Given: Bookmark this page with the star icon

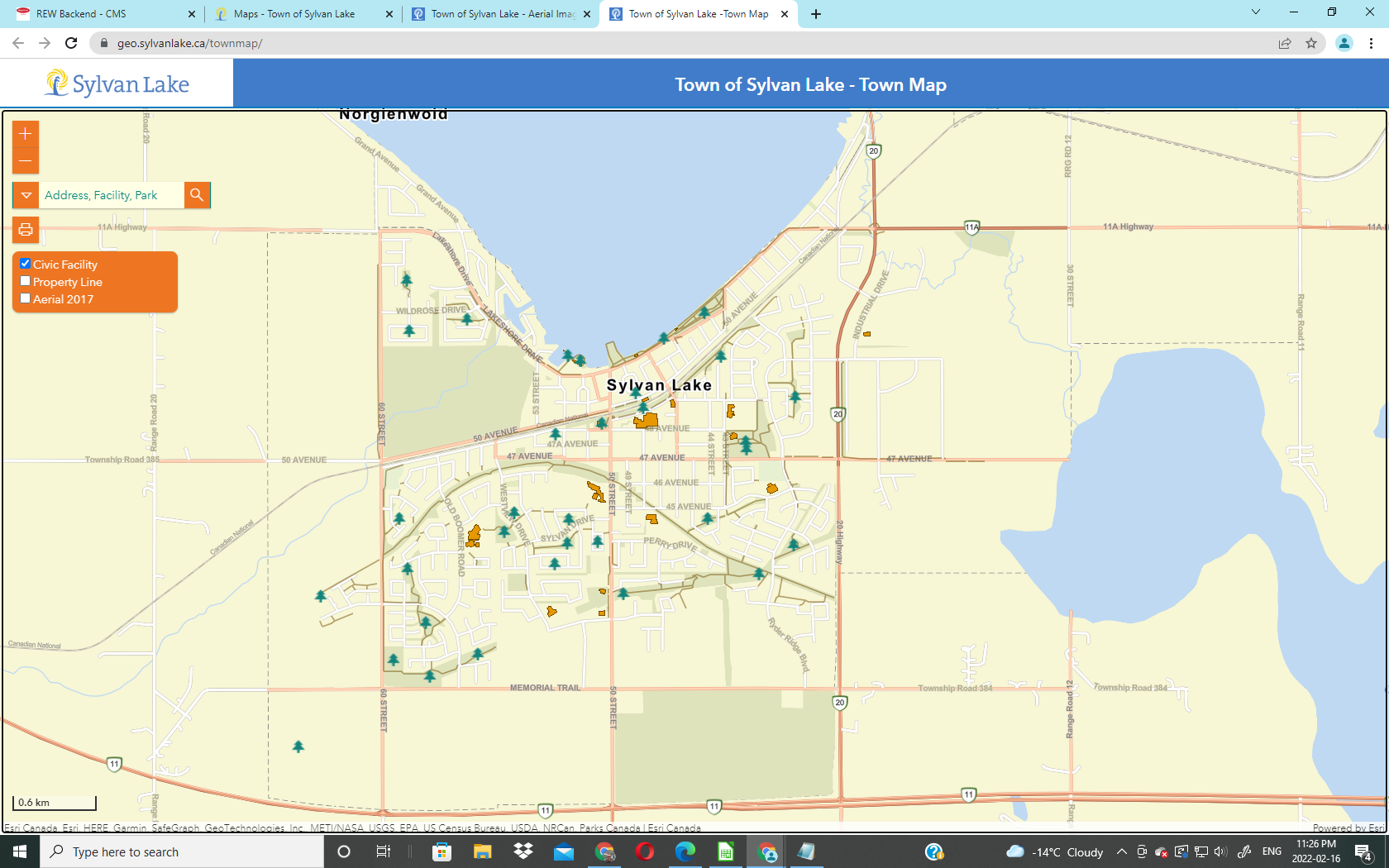Looking at the screenshot, I should click(x=1311, y=43).
